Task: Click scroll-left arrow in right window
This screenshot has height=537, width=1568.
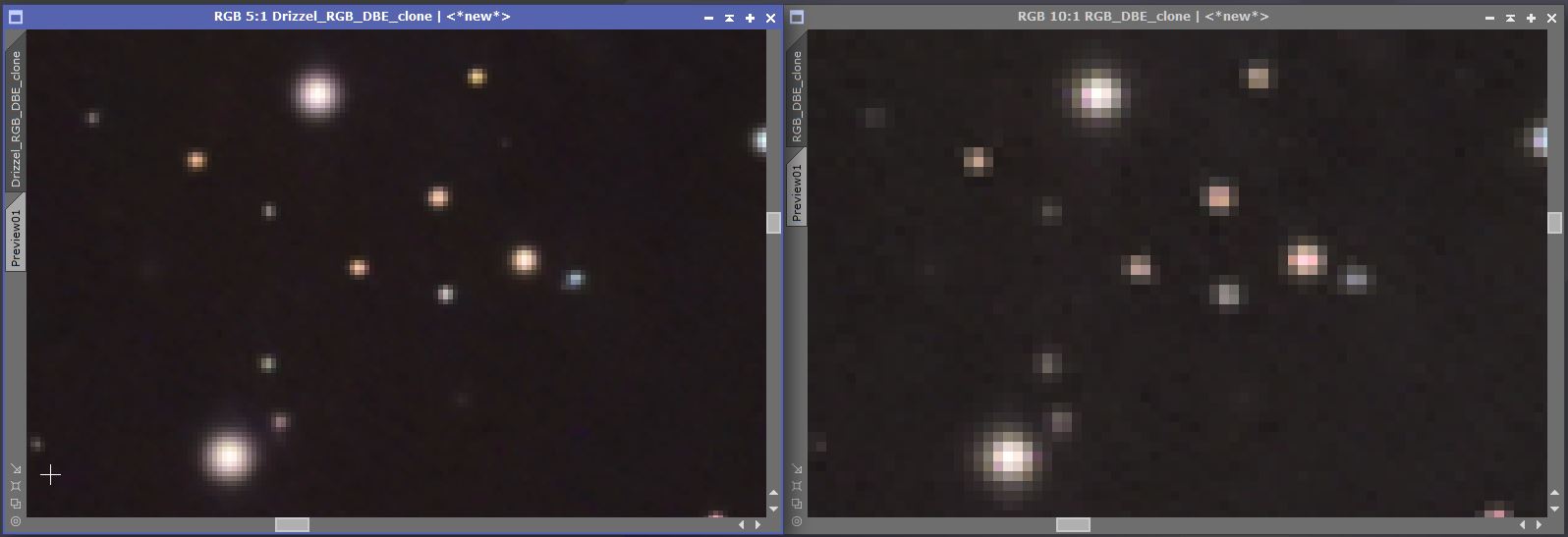Action: click(x=1523, y=525)
